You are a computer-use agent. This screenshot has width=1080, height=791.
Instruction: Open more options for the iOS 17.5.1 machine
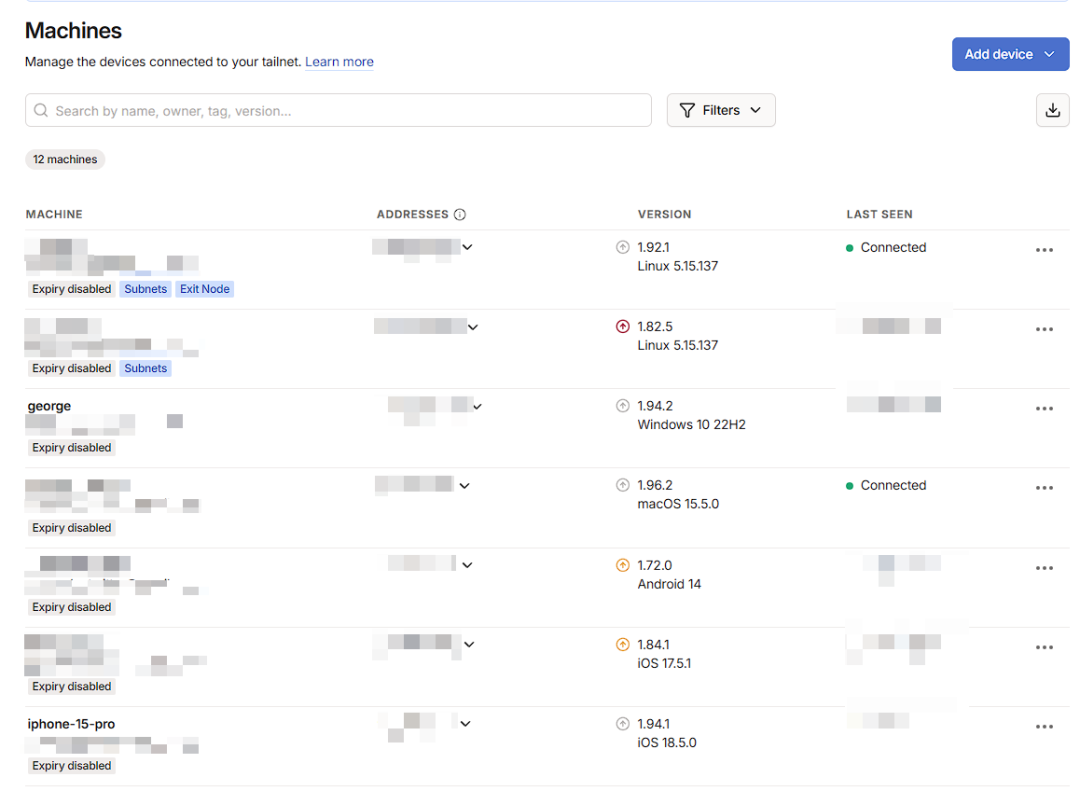click(1044, 648)
